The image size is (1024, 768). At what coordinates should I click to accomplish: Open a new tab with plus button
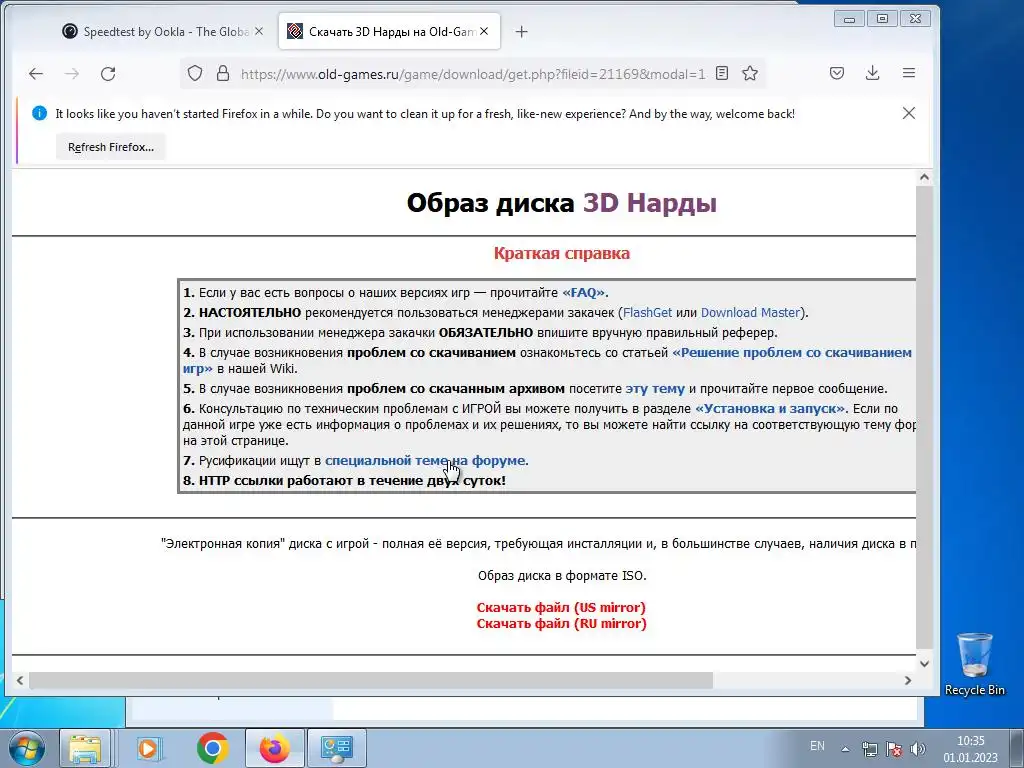click(x=521, y=31)
